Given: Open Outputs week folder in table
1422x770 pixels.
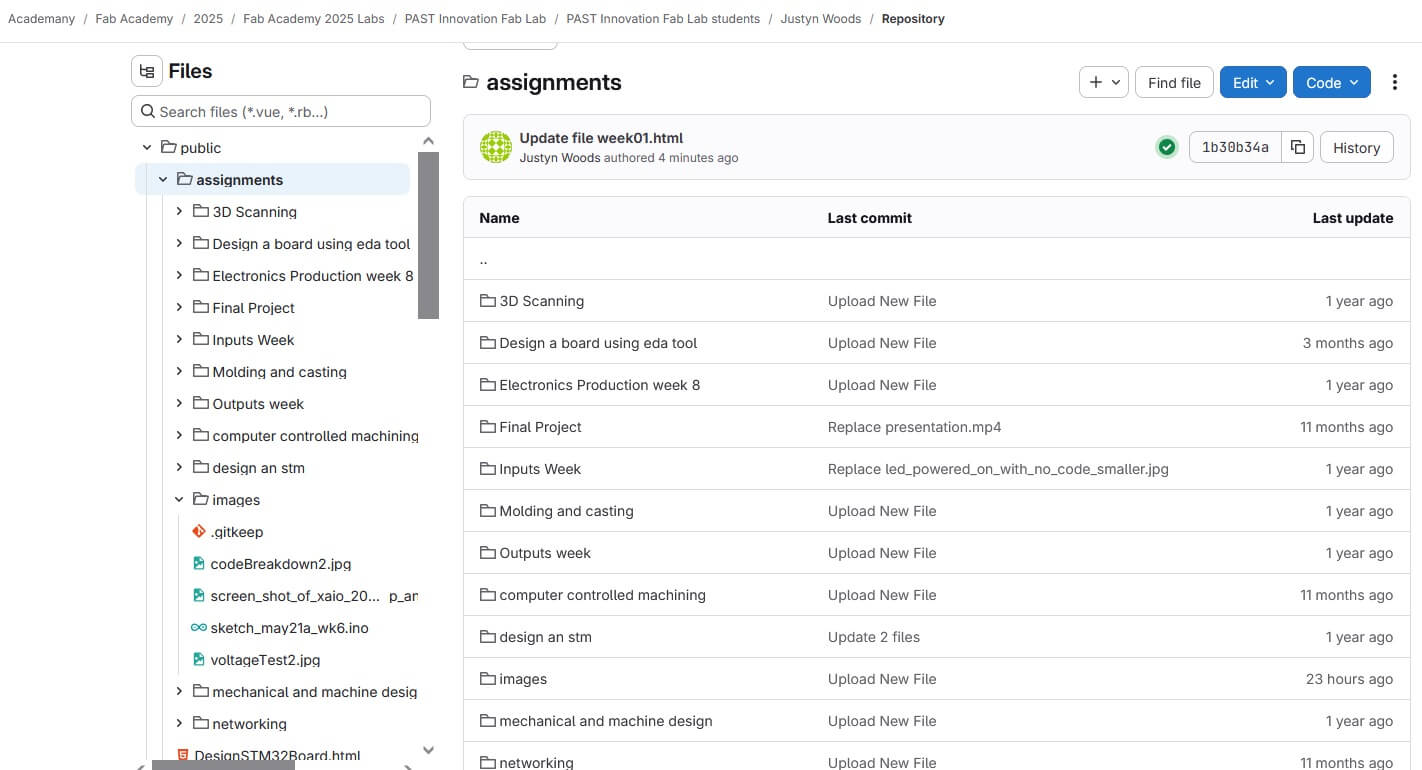Looking at the screenshot, I should pyautogui.click(x=545, y=553).
